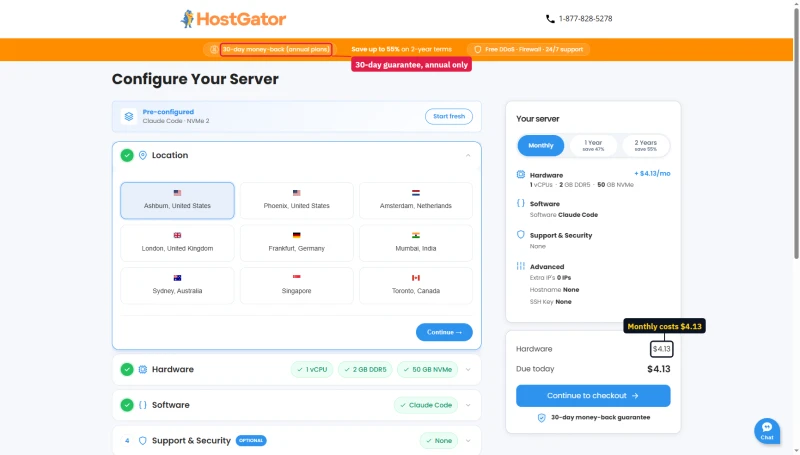The image size is (800, 455).
Task: Click Continue in Location section
Action: click(444, 332)
